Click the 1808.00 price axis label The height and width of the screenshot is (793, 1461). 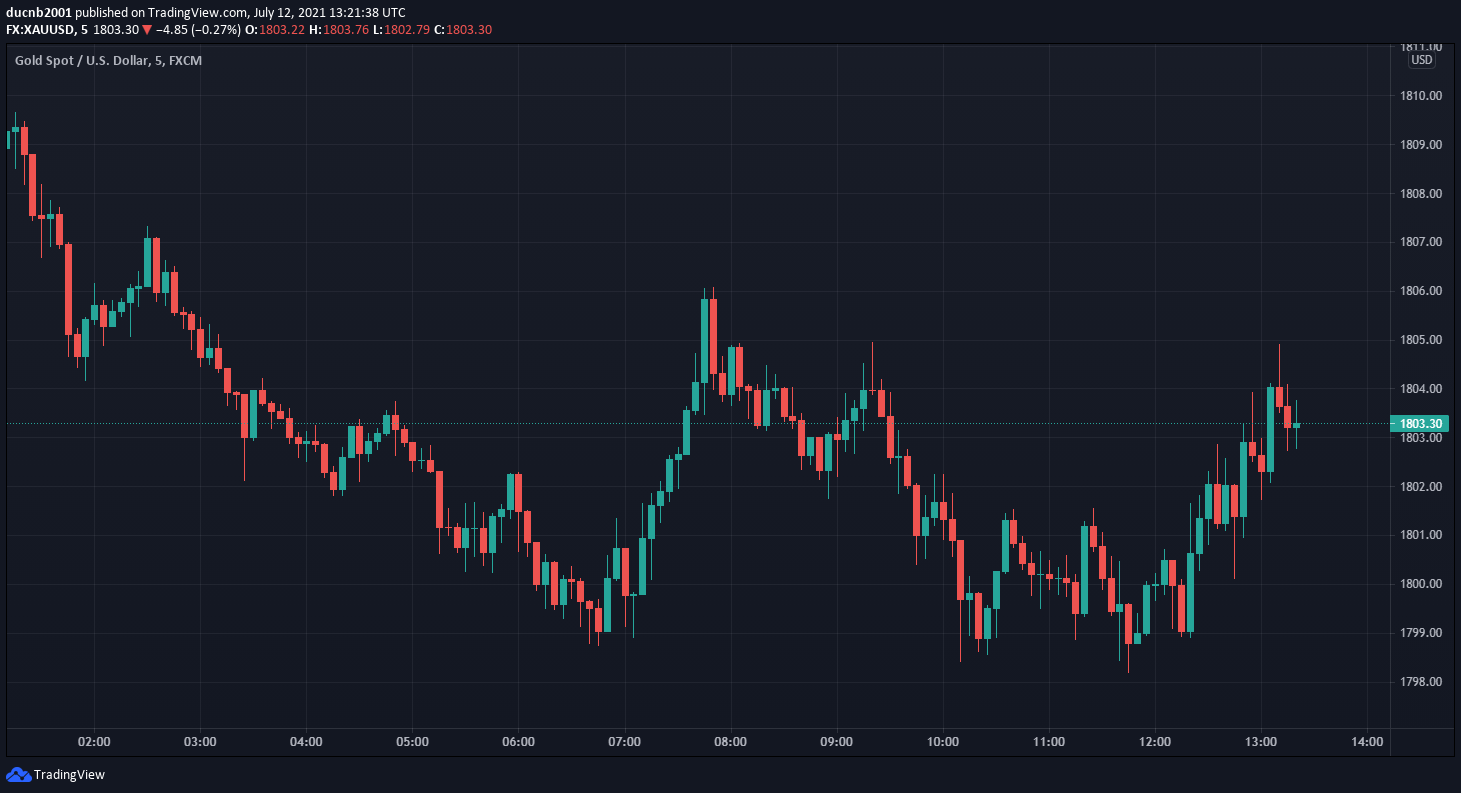pos(1421,194)
